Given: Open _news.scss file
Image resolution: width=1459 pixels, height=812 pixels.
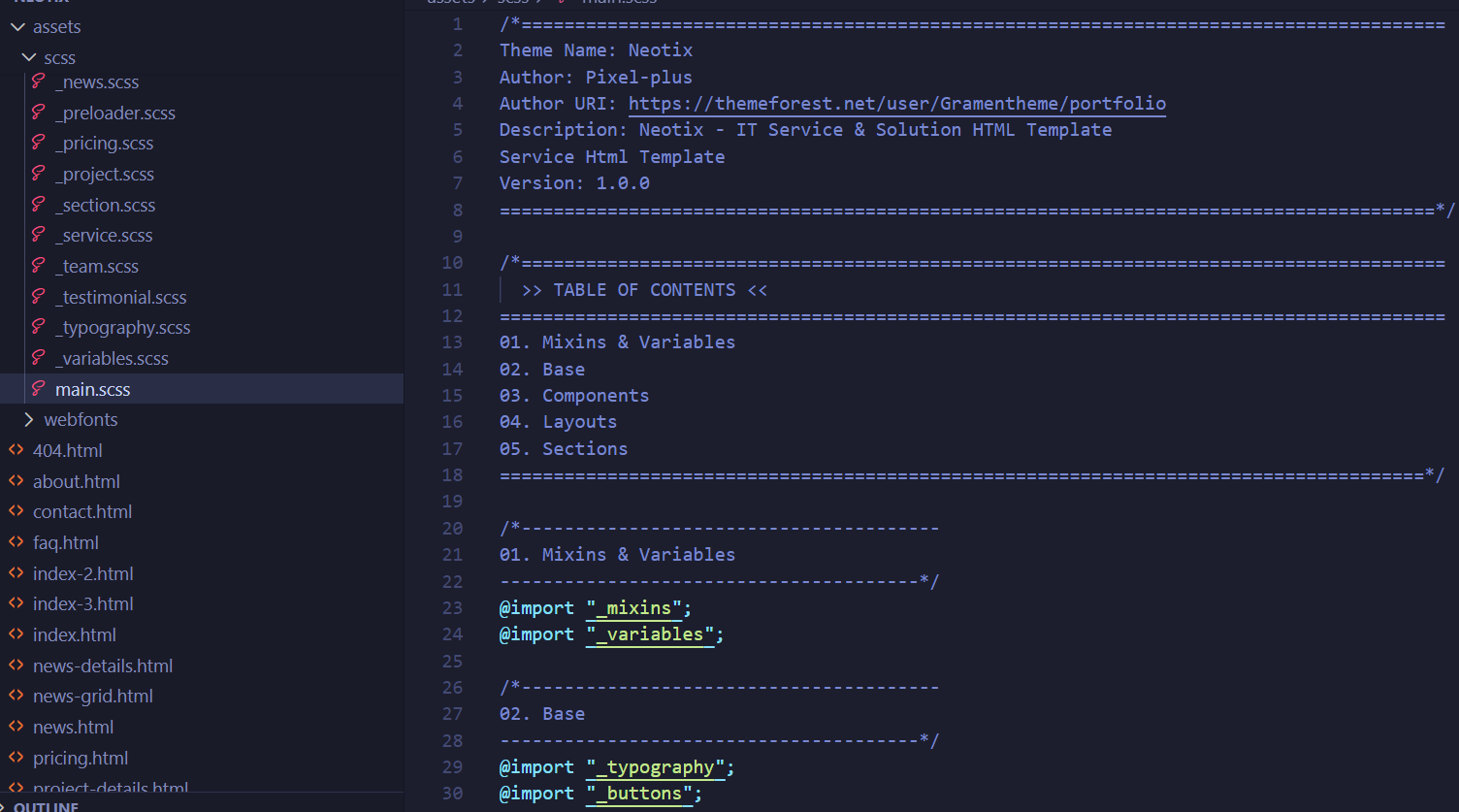Looking at the screenshot, I should tap(97, 82).
